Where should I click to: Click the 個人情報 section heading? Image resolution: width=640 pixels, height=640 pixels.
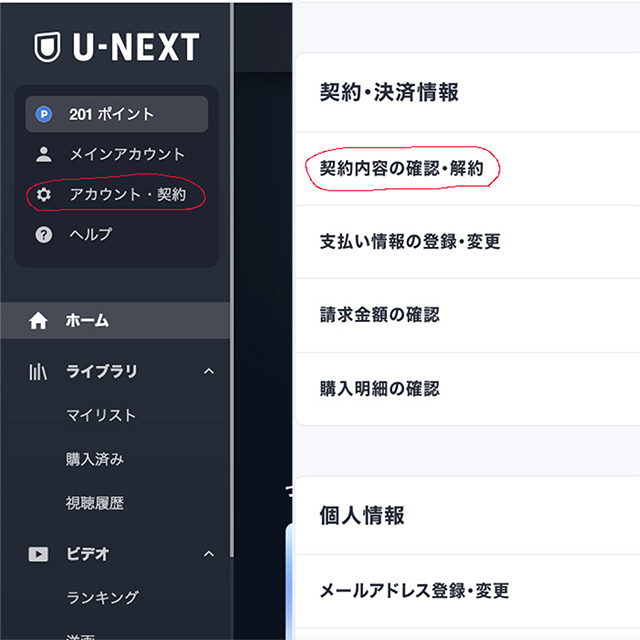tap(362, 515)
